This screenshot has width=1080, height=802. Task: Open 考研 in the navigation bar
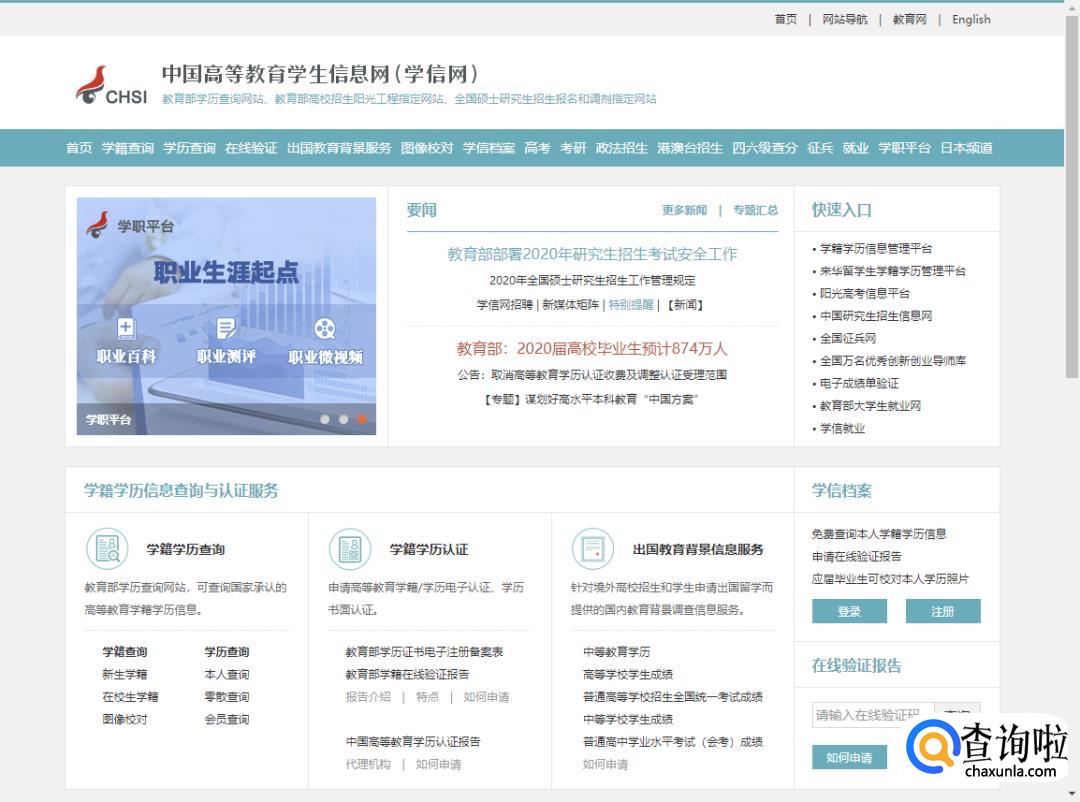click(x=573, y=148)
